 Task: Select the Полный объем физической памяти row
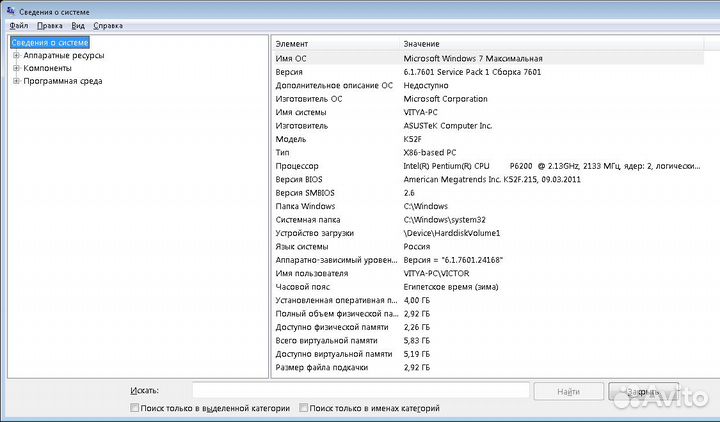(488, 314)
